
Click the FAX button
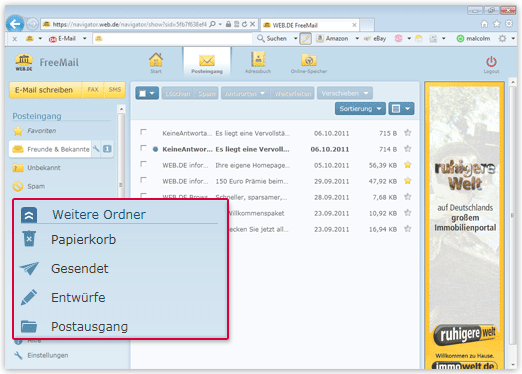(x=93, y=90)
